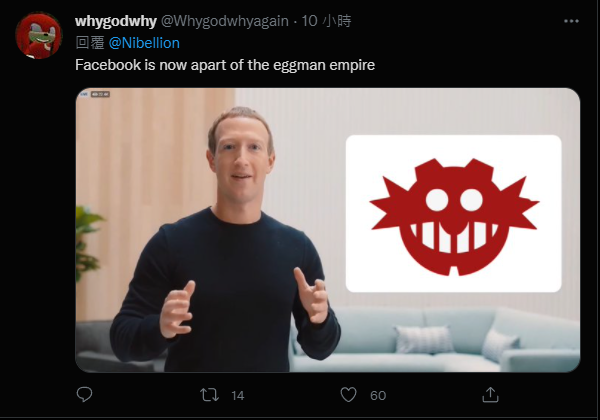
Task: Open the @Nibellion mention link
Action: [x=143, y=43]
